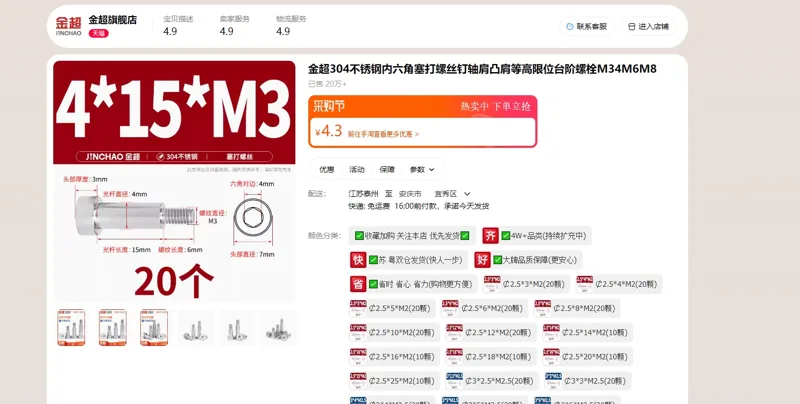This screenshot has height=404, width=800.
Task: Select 大牌品质保障(更安心) option
Action: coord(528,260)
